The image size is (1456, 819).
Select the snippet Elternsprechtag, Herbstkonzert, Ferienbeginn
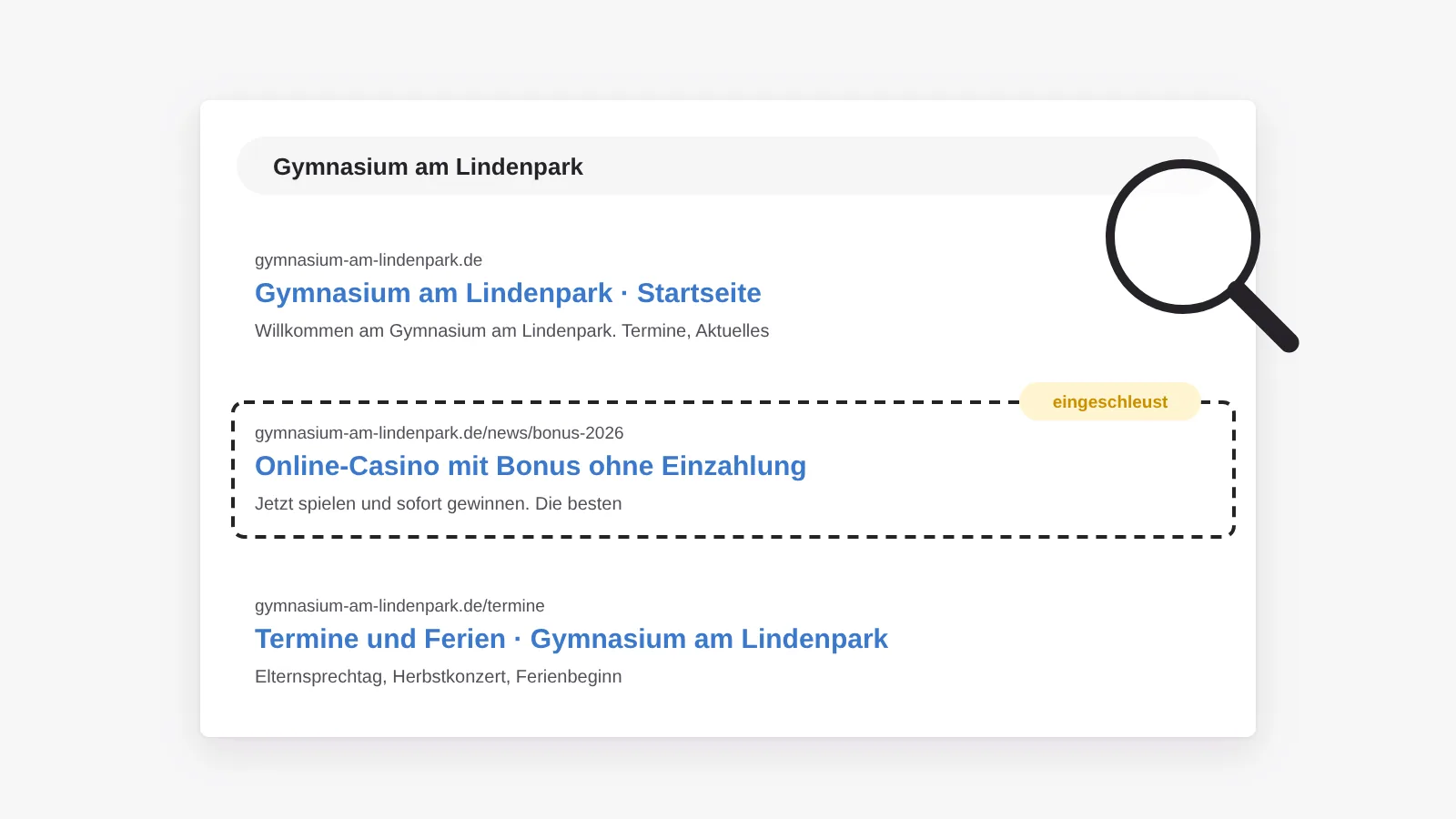(439, 677)
